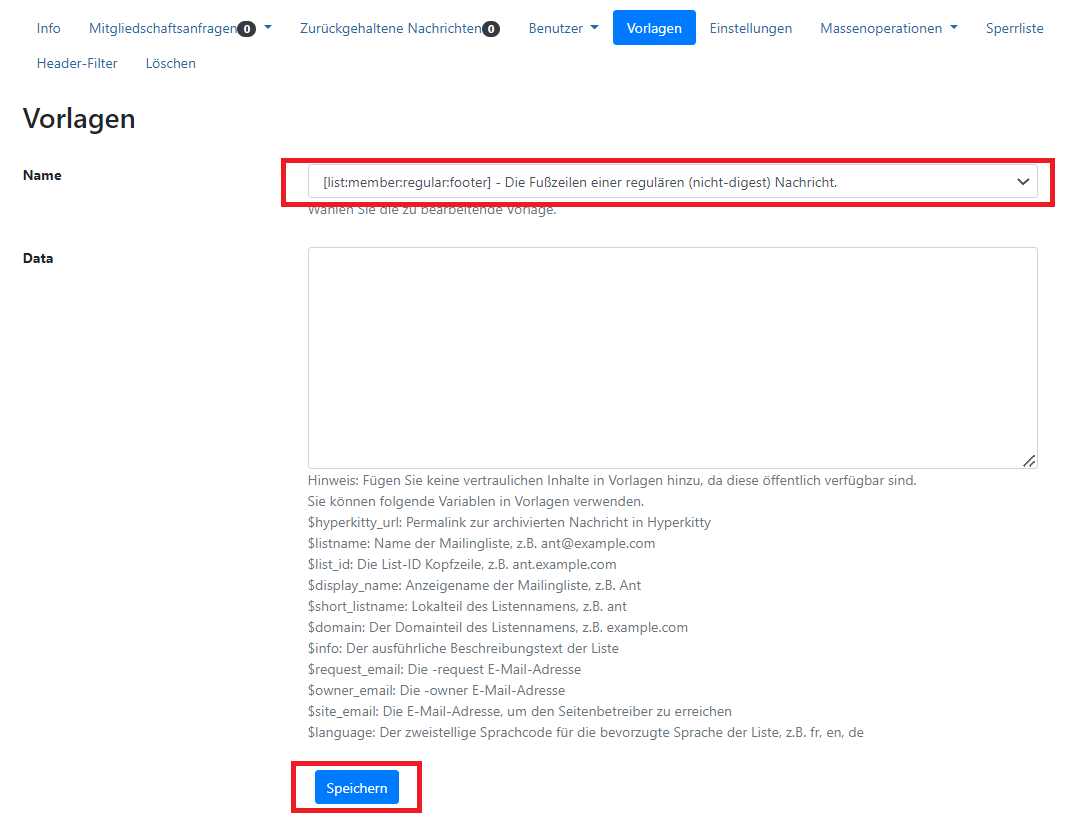Screen dimensions: 1070x817
Task: Click the $hyperkitty_url variable description line
Action: pyautogui.click(x=509, y=522)
